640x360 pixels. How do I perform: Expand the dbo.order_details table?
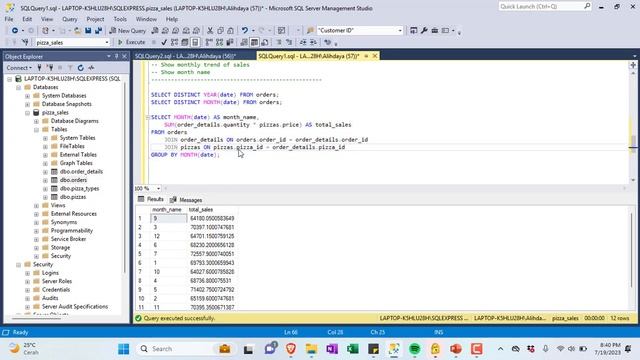(45, 172)
